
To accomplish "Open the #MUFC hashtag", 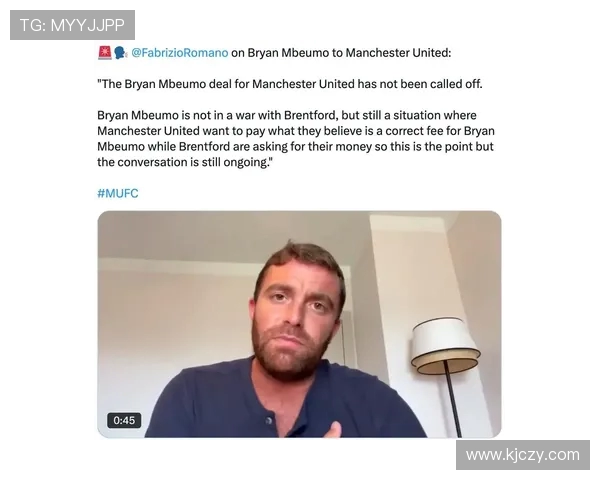I will click(118, 193).
